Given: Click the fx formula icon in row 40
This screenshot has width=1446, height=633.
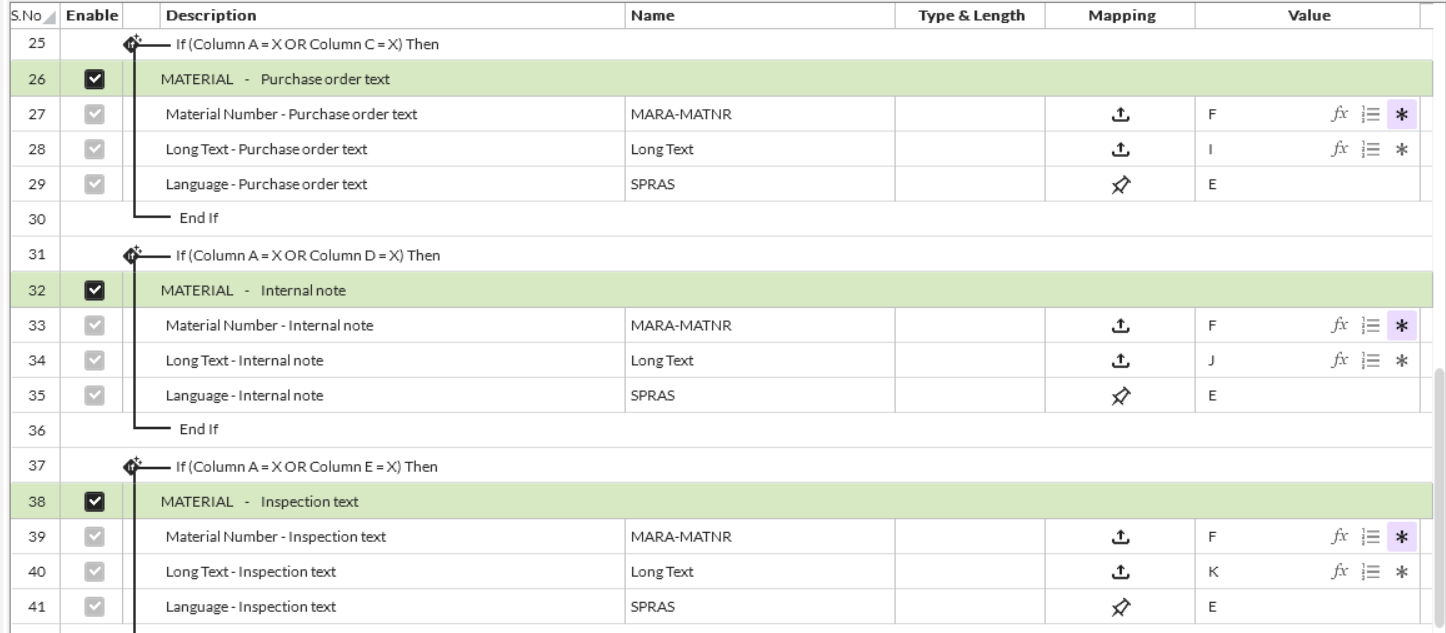Looking at the screenshot, I should click(x=1338, y=571).
